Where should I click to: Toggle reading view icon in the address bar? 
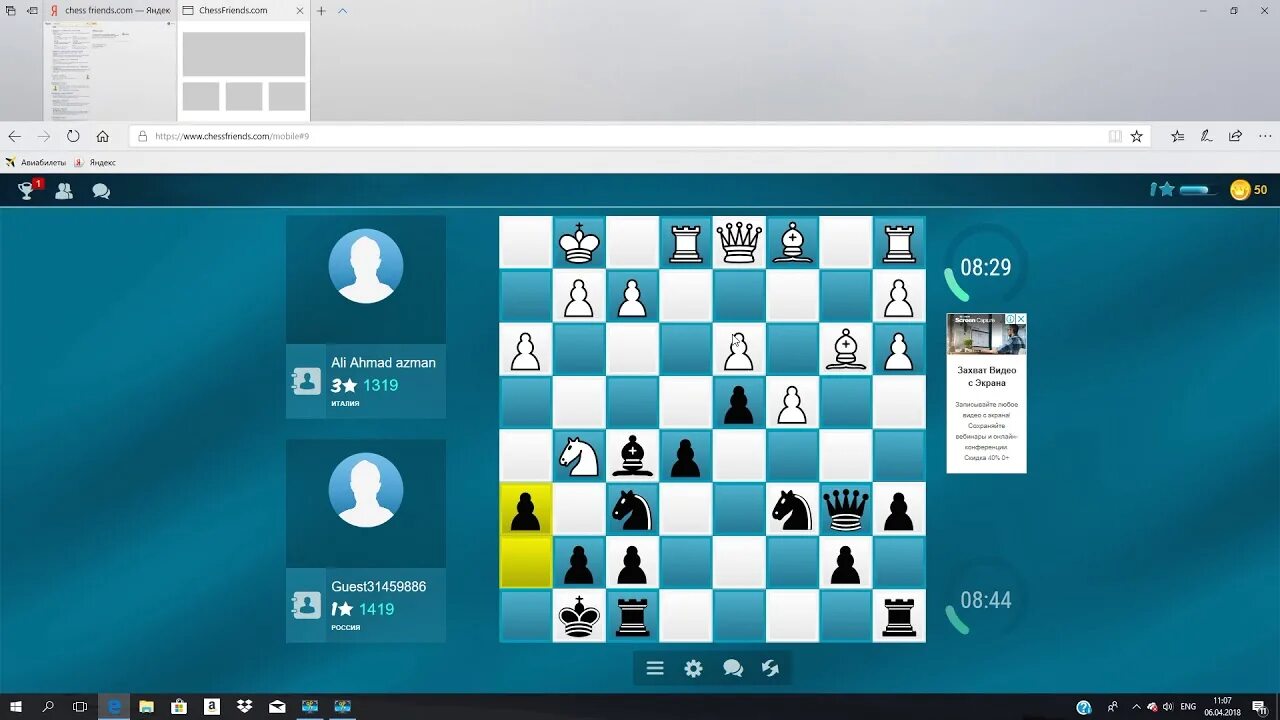[1113, 135]
